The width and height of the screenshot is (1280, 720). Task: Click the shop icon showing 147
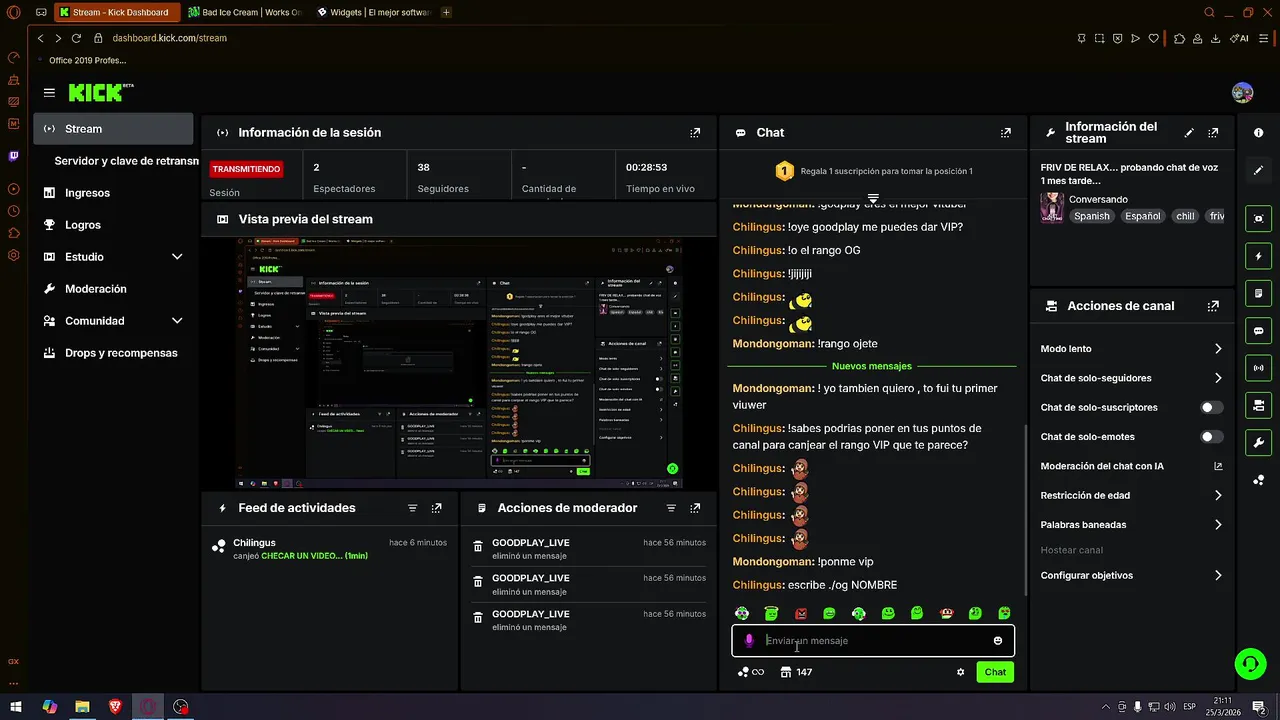pos(797,672)
